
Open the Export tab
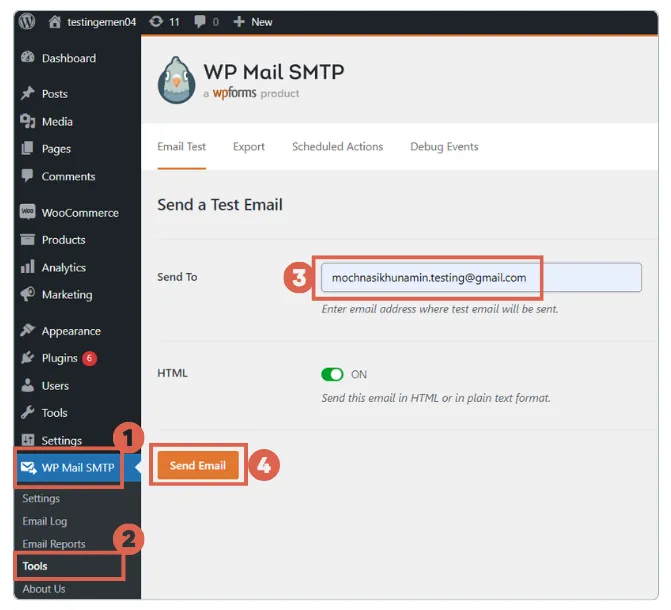(249, 146)
